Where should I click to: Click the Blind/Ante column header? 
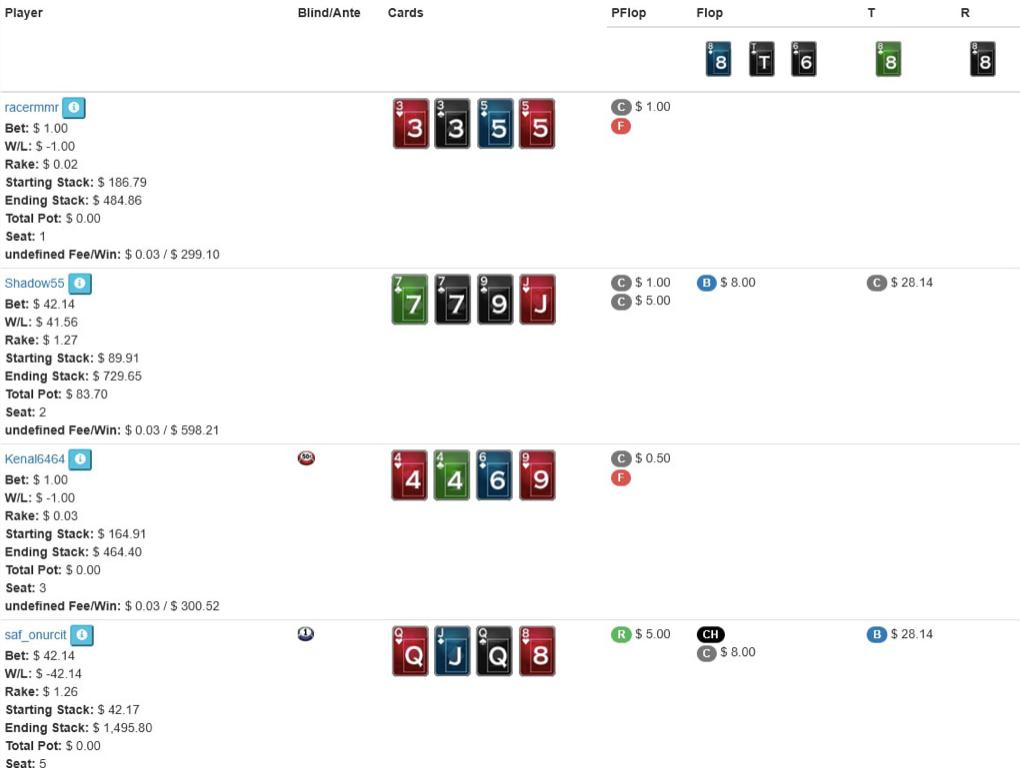[329, 13]
